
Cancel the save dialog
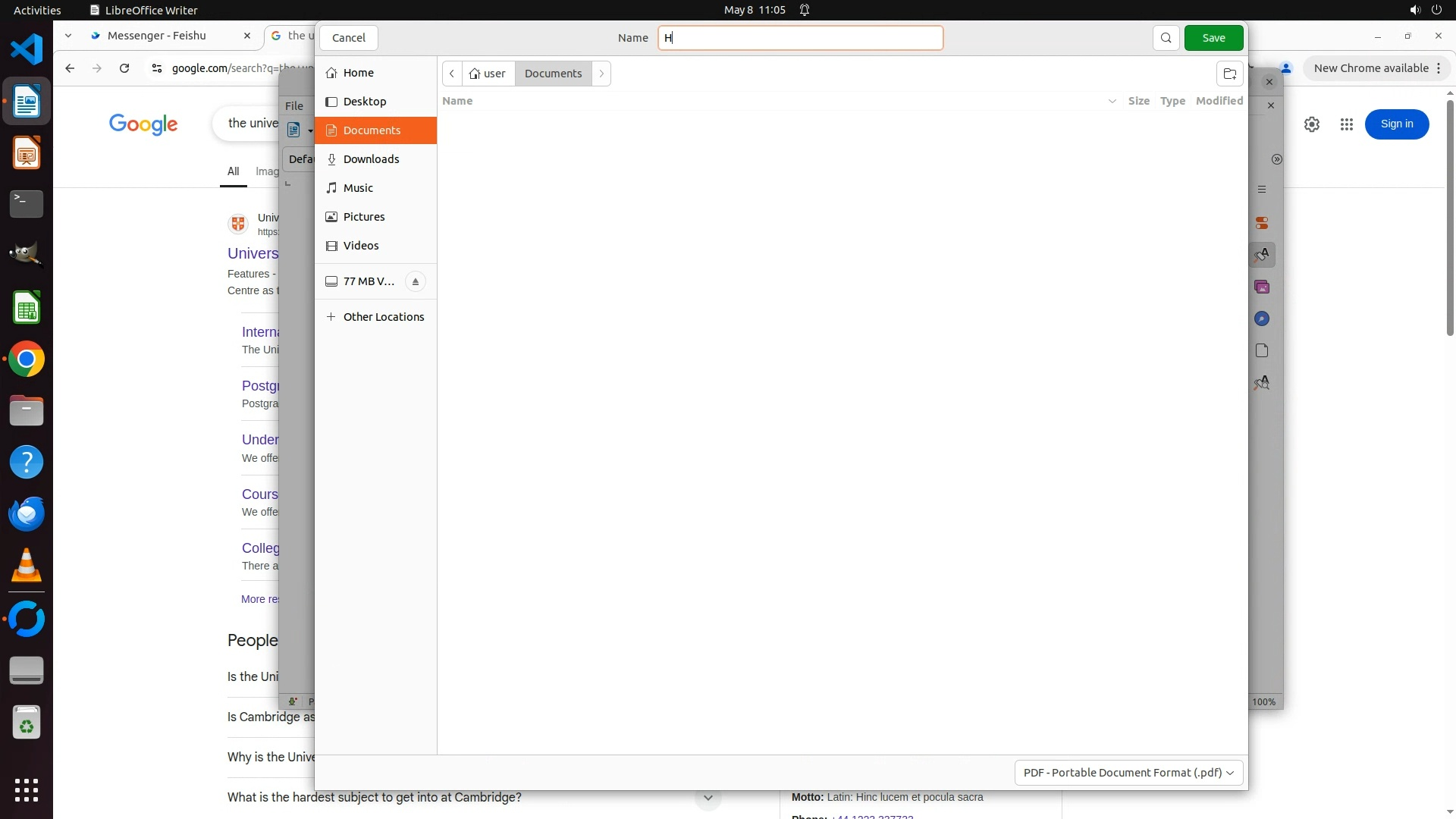[x=348, y=38]
